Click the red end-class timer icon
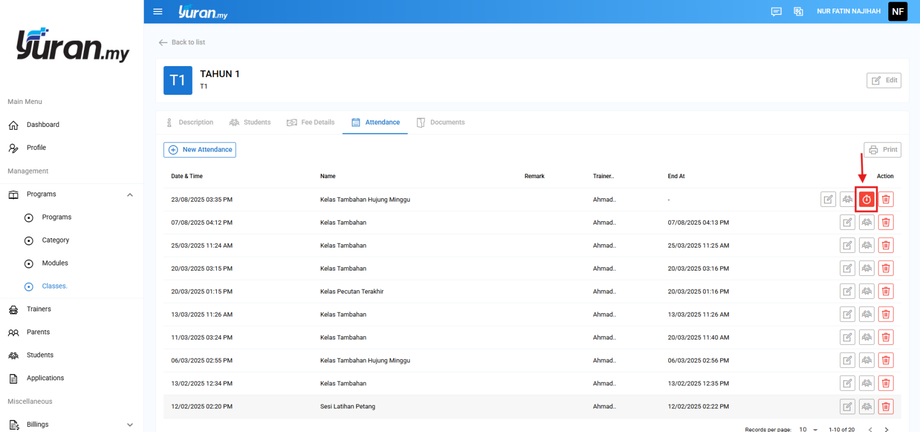Image resolution: width=920 pixels, height=432 pixels. point(867,200)
